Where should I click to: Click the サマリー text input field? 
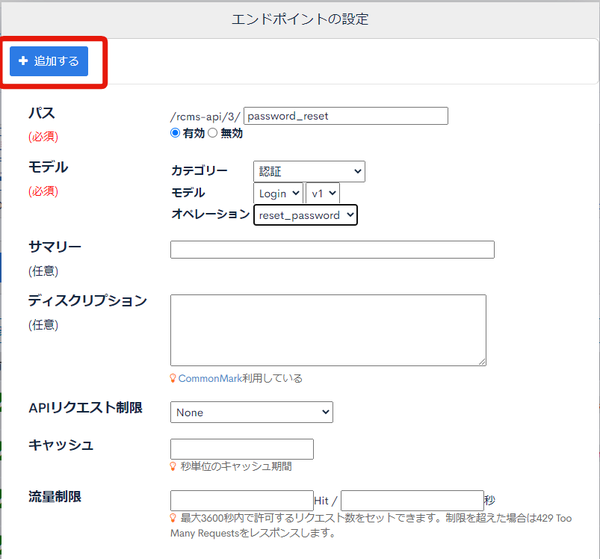point(332,249)
